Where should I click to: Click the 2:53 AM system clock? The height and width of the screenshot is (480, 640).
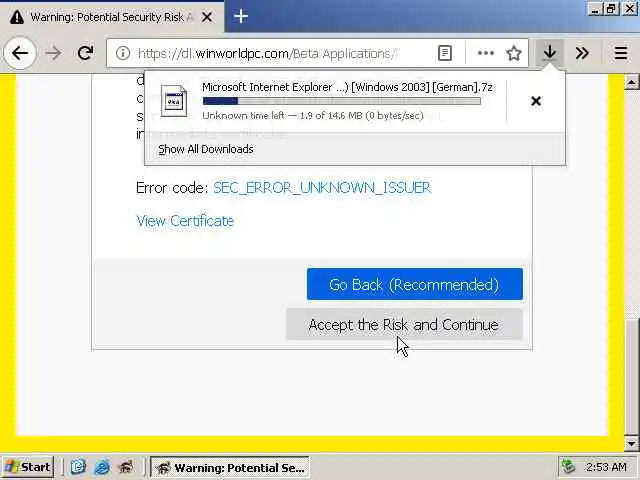coord(606,467)
